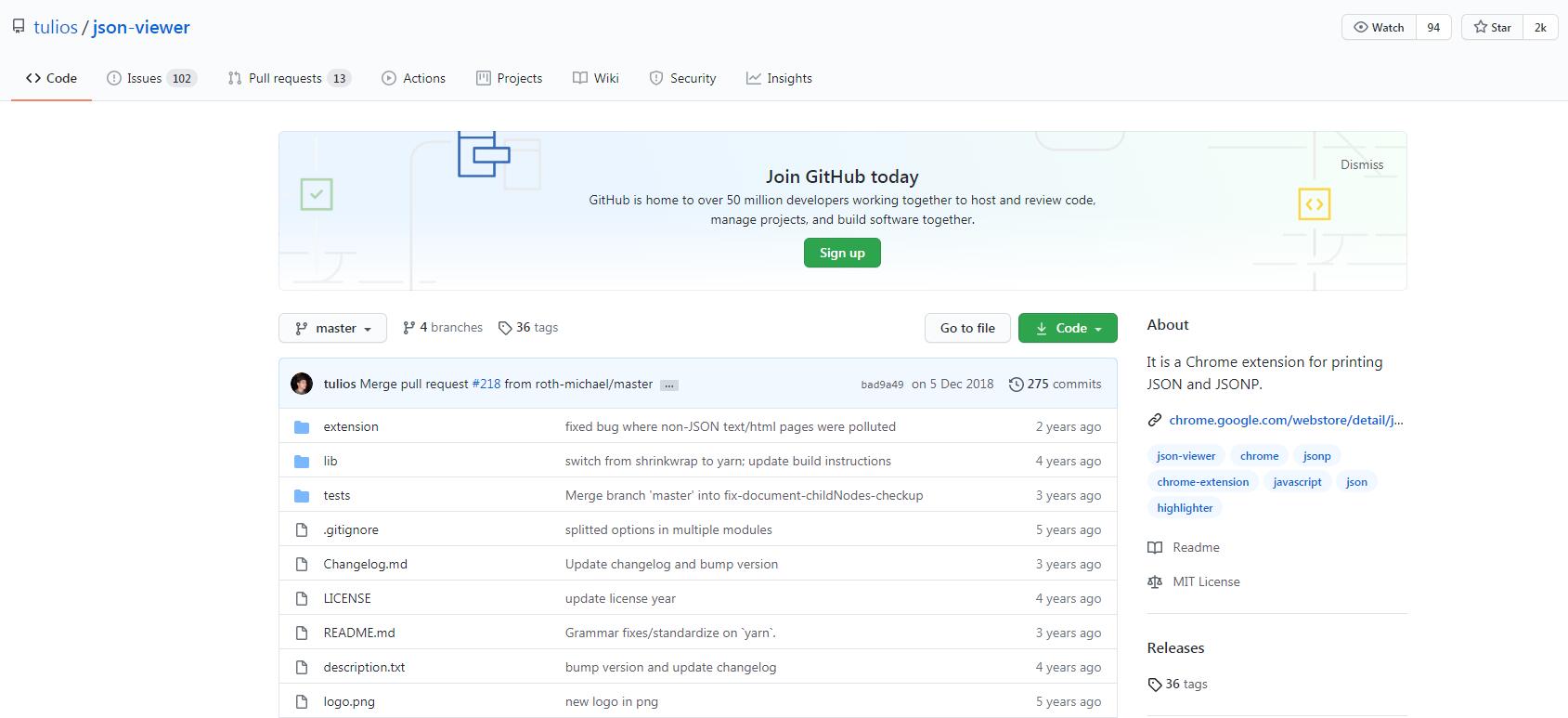Screen dimensions: 1568x718
Task: Click the tag icon in Releases section
Action: tap(1155, 685)
